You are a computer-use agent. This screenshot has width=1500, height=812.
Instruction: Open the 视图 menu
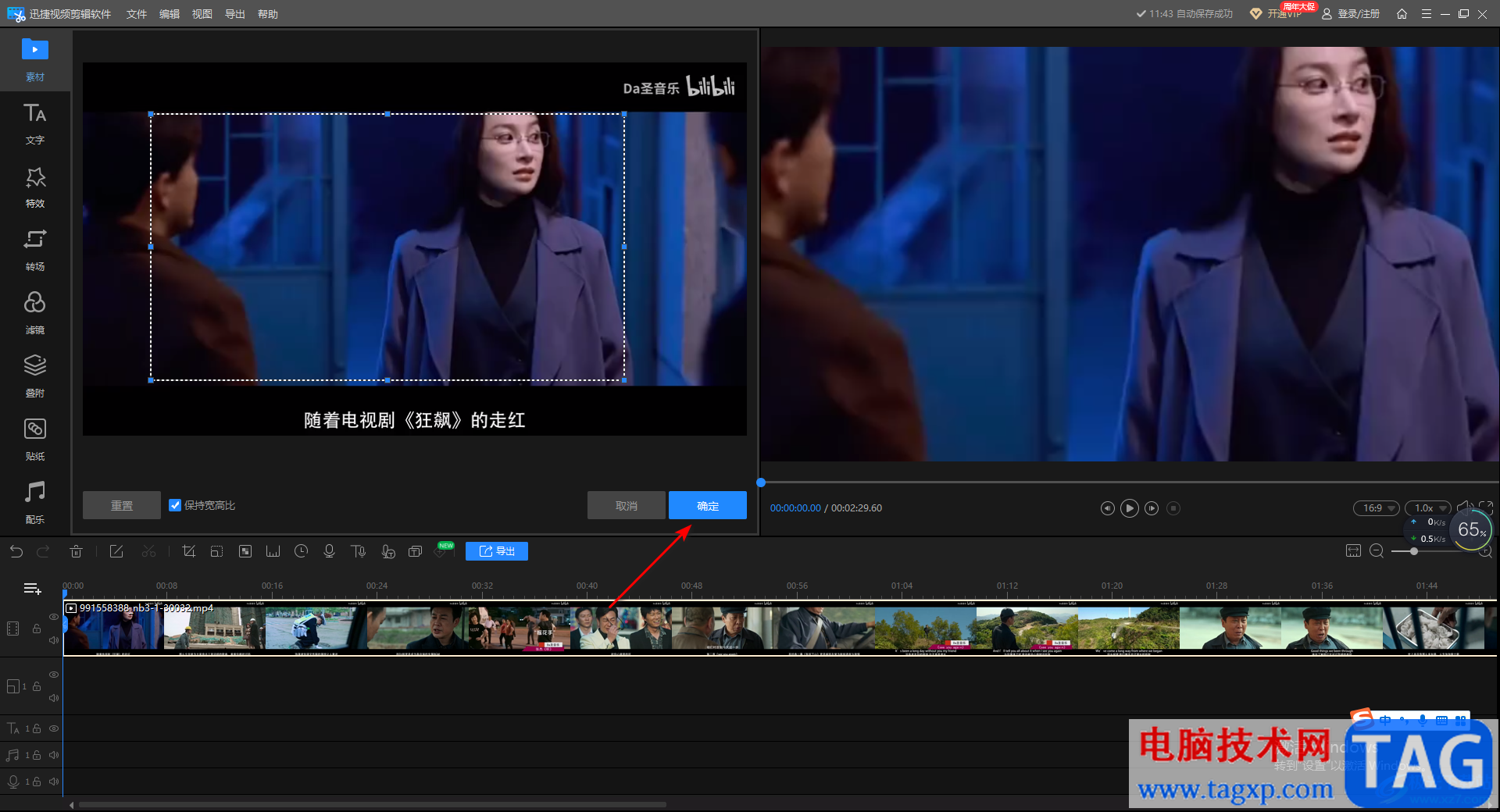(202, 14)
